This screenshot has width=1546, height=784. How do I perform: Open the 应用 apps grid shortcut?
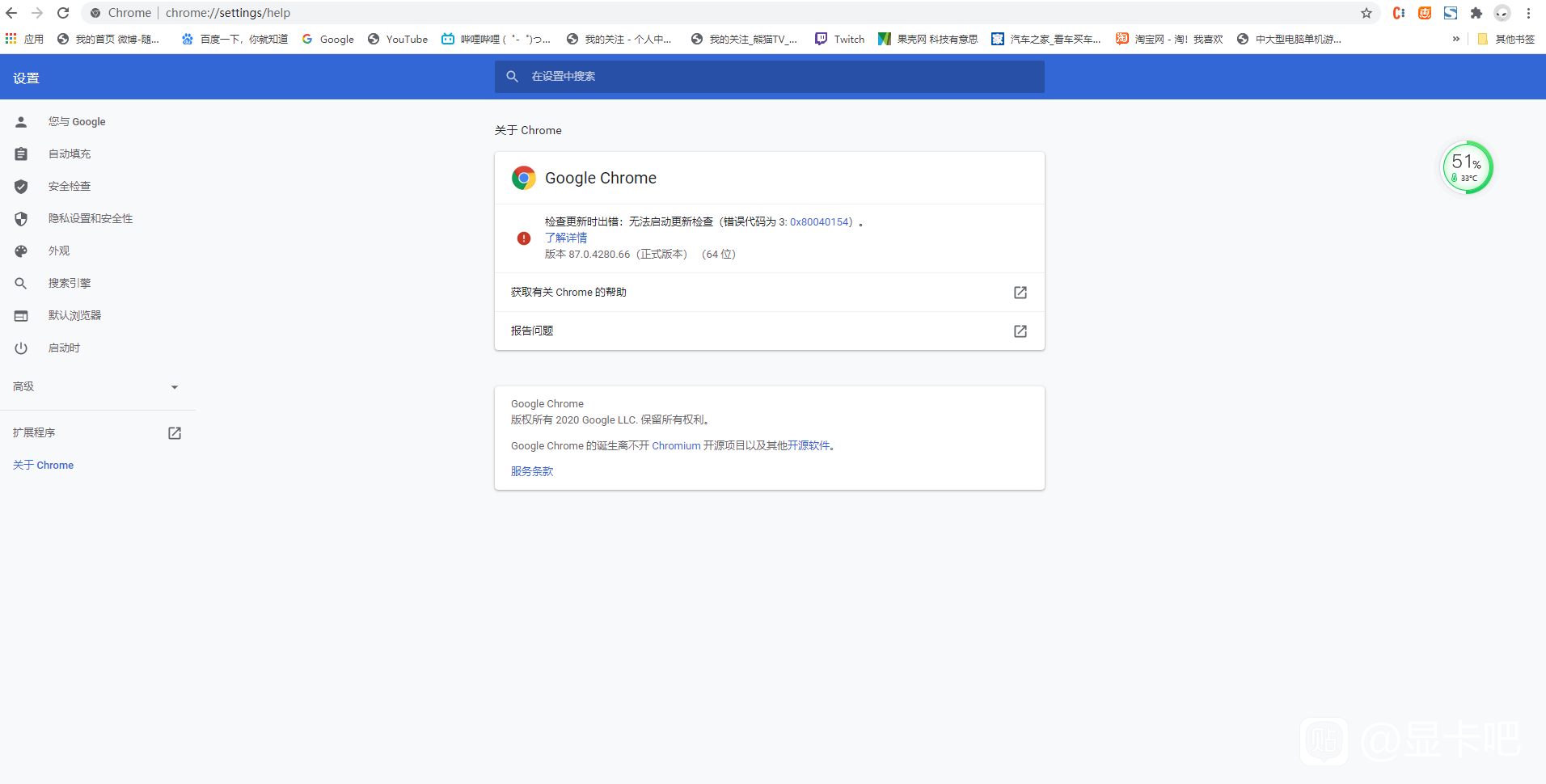[x=24, y=39]
